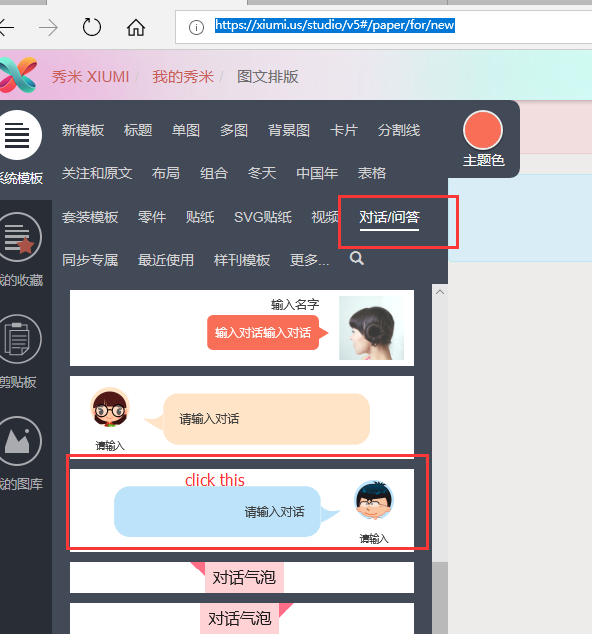This screenshot has width=592, height=634.
Task: Choose the second pink 对话气泡 template
Action: [x=242, y=619]
